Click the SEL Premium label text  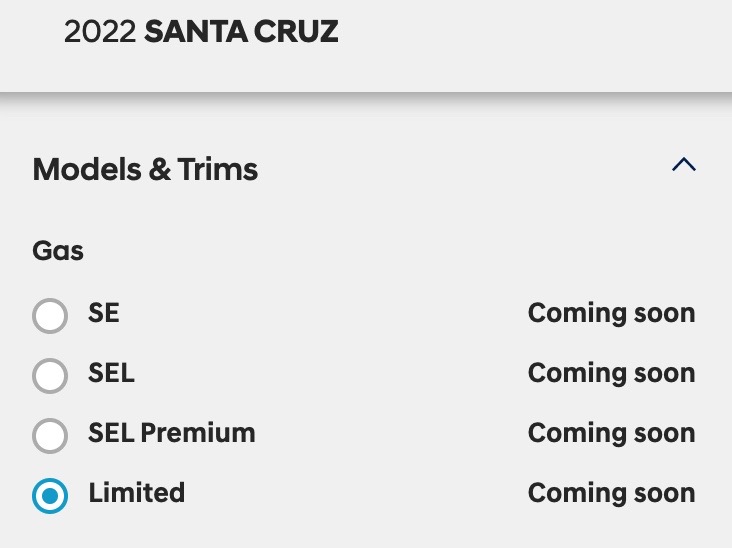click(x=172, y=434)
